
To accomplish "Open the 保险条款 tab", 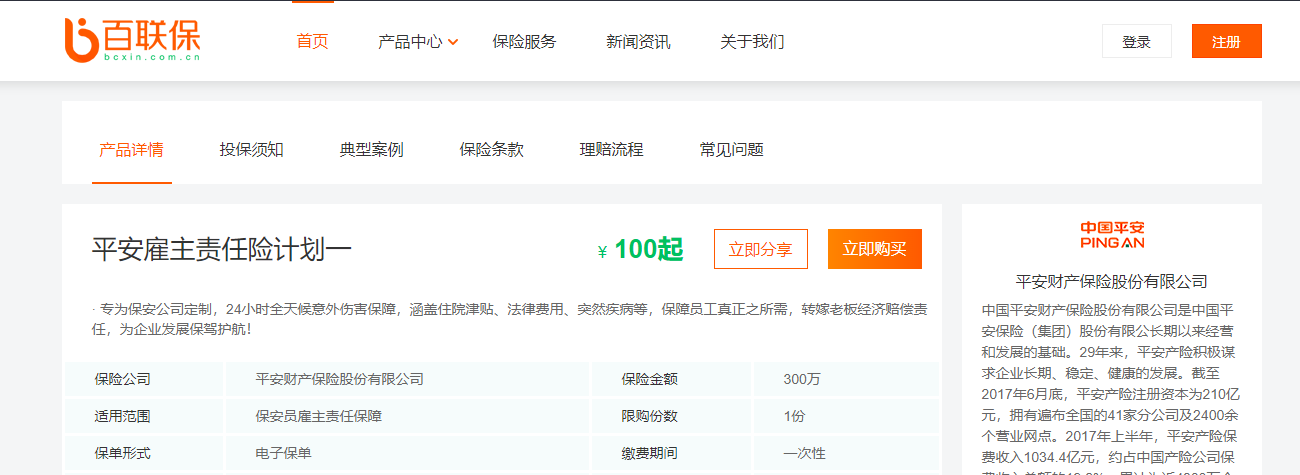I will [x=492, y=150].
